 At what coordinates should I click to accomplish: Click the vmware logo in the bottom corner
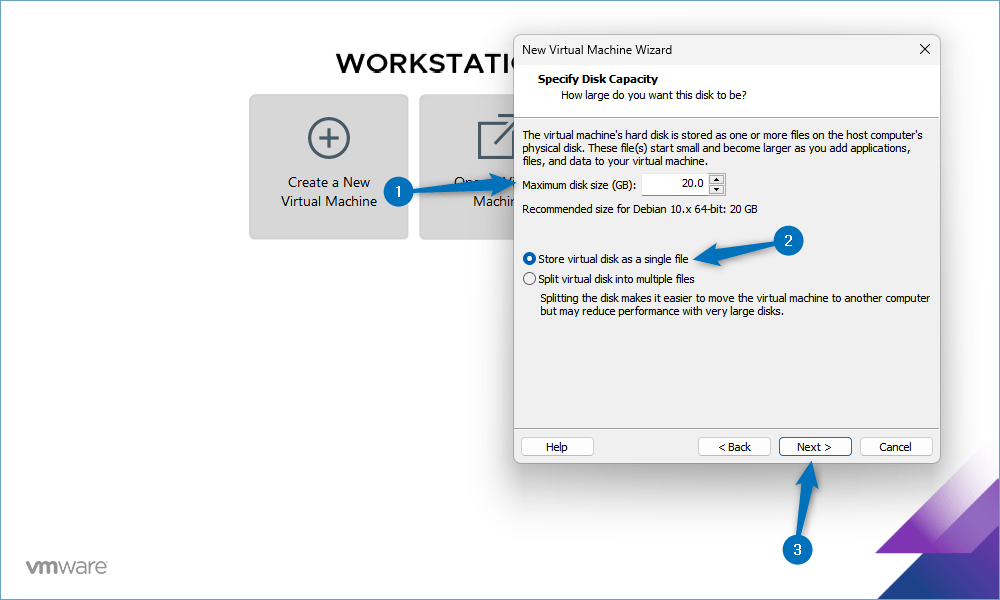click(67, 566)
